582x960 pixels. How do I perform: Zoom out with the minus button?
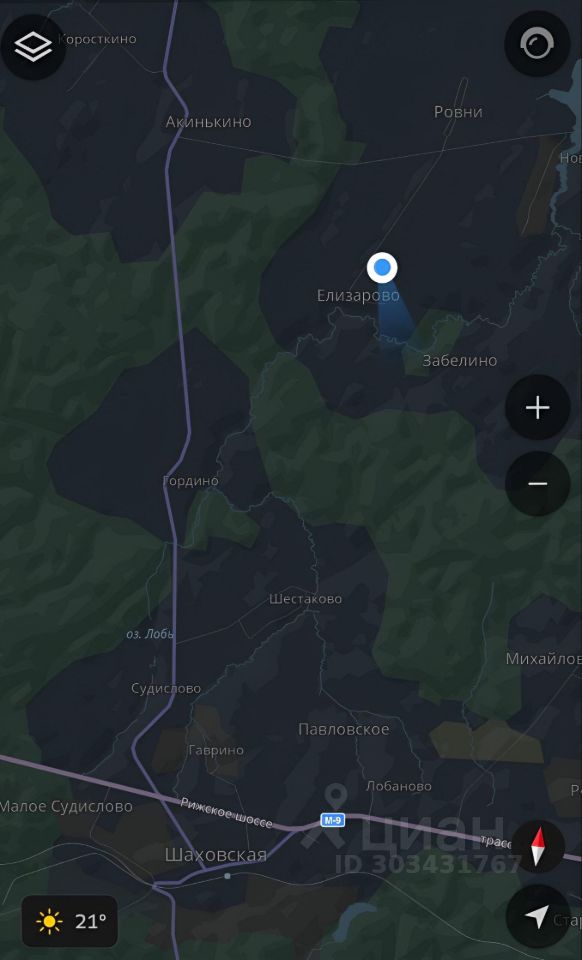pyautogui.click(x=537, y=484)
